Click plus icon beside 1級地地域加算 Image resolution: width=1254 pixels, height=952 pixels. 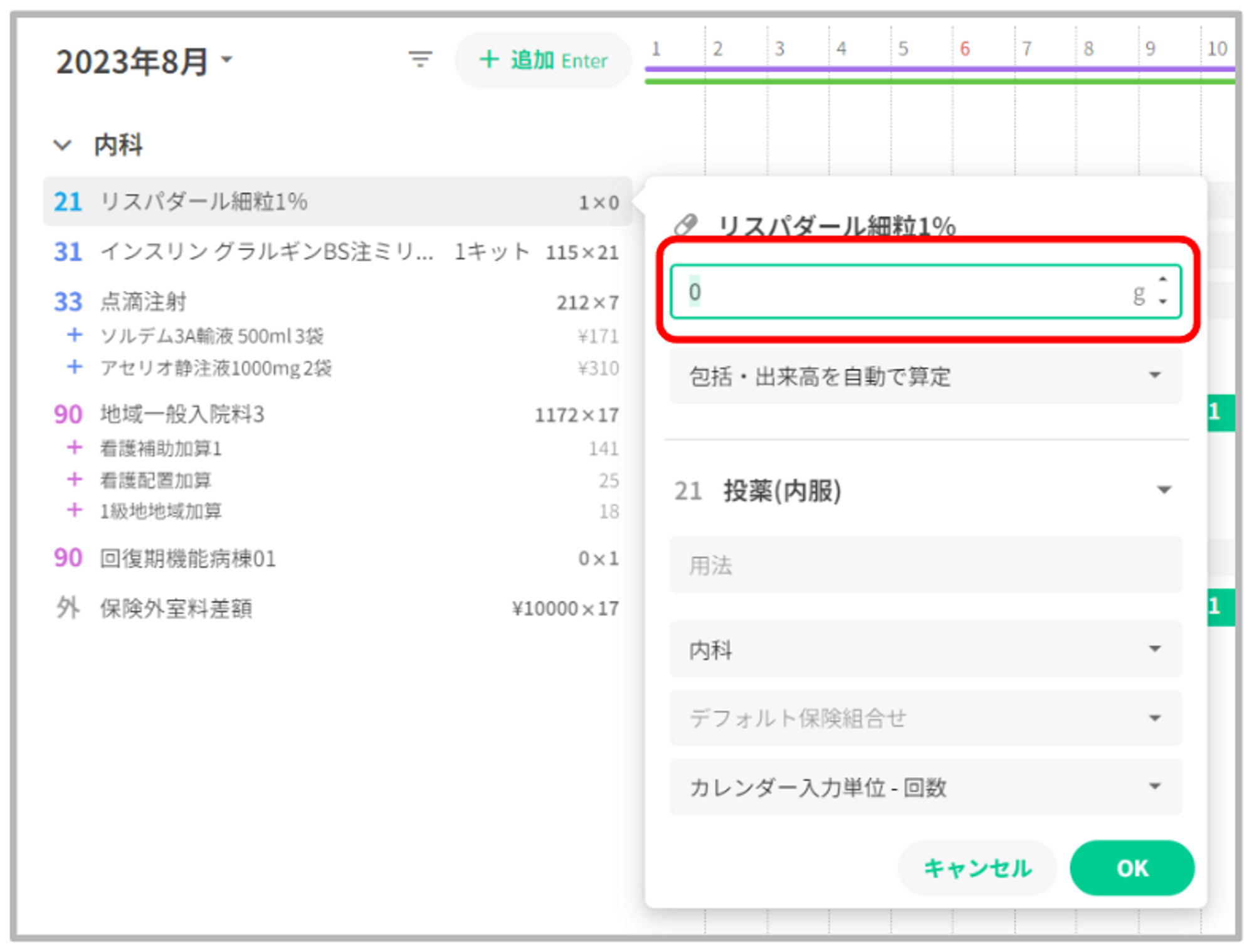pyautogui.click(x=75, y=510)
